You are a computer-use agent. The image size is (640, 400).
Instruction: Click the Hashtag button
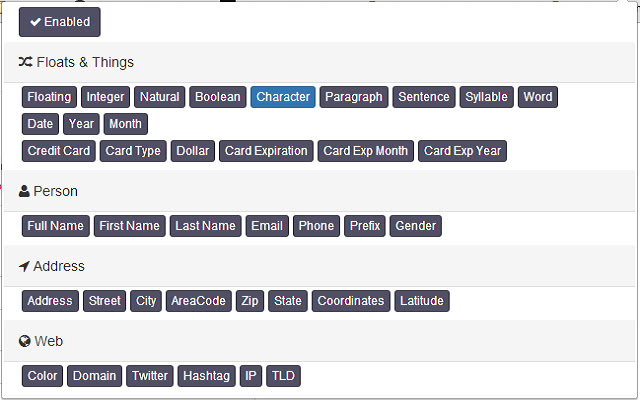coord(207,376)
